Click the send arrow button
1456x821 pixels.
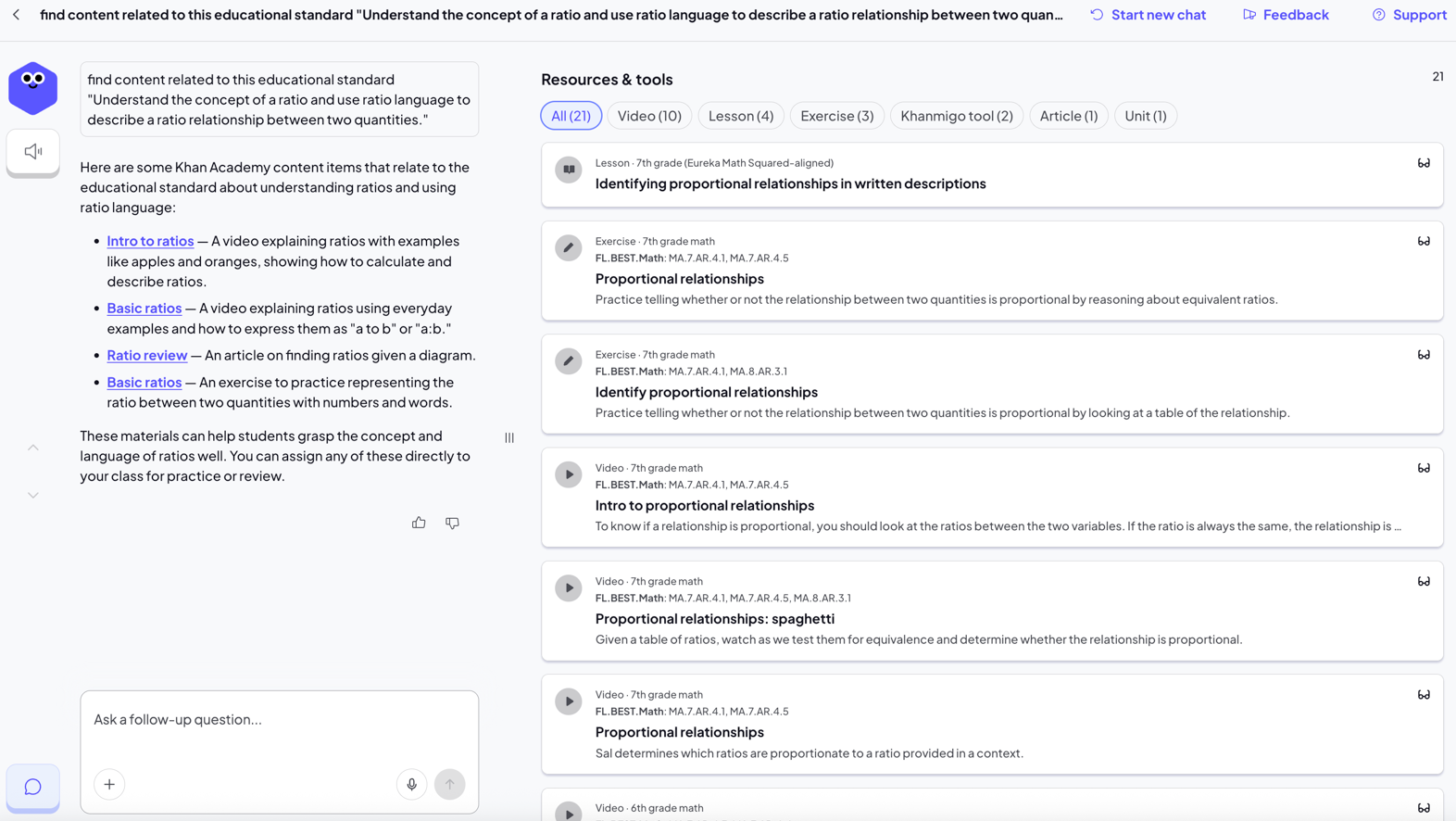tap(450, 785)
